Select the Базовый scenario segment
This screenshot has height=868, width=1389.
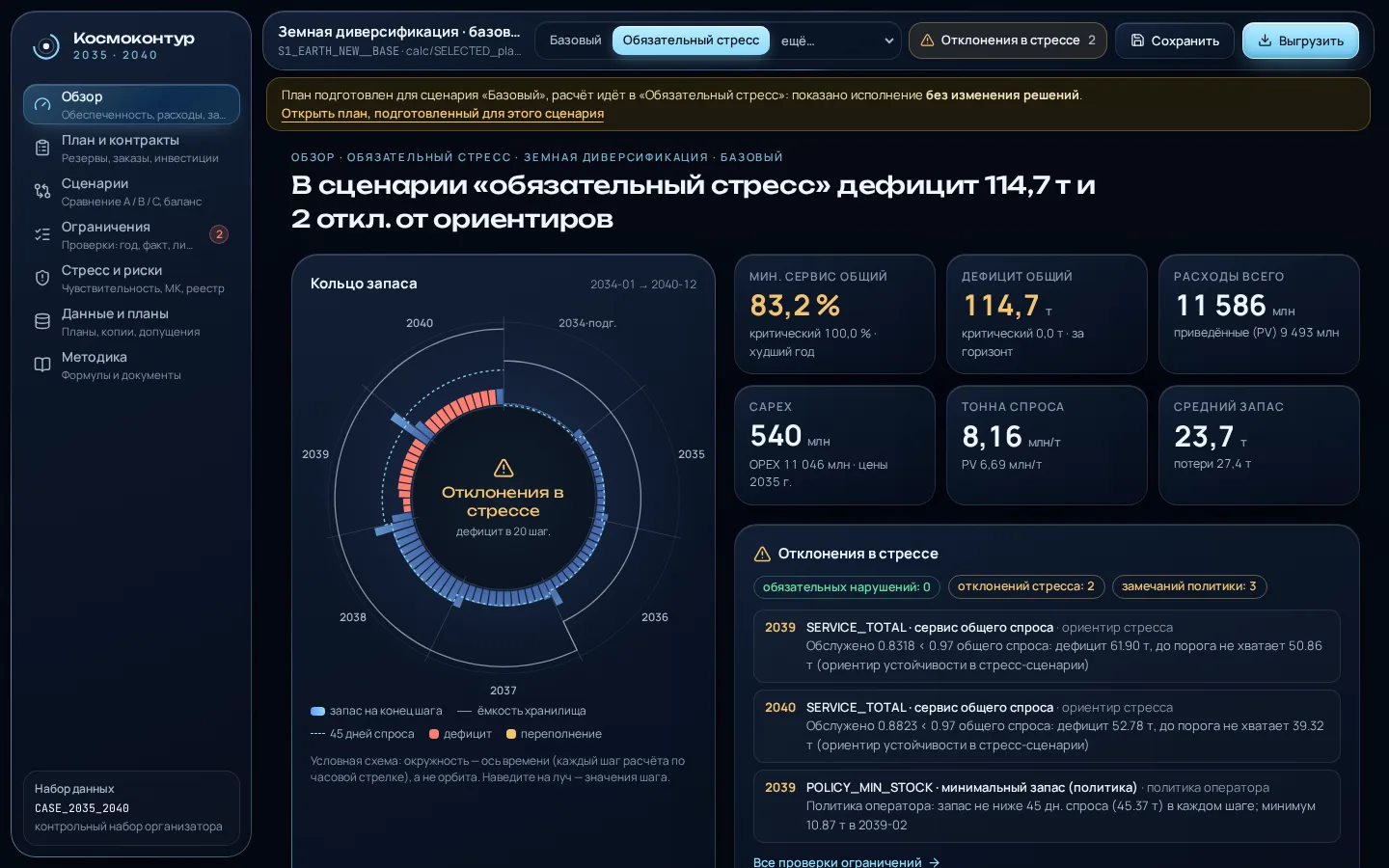(x=575, y=41)
